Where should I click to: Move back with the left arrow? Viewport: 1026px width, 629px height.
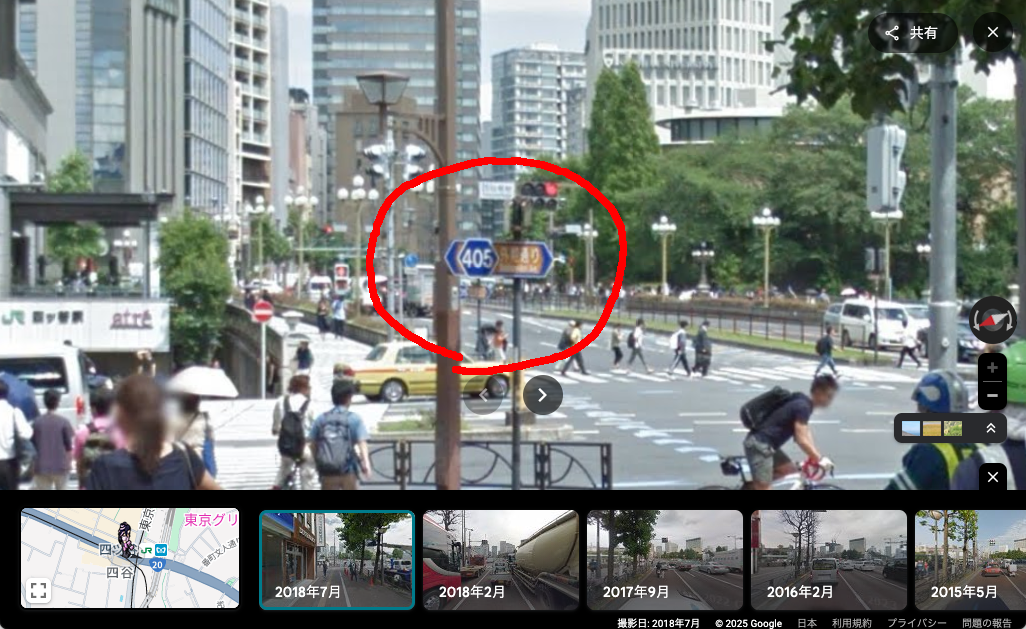coord(484,396)
